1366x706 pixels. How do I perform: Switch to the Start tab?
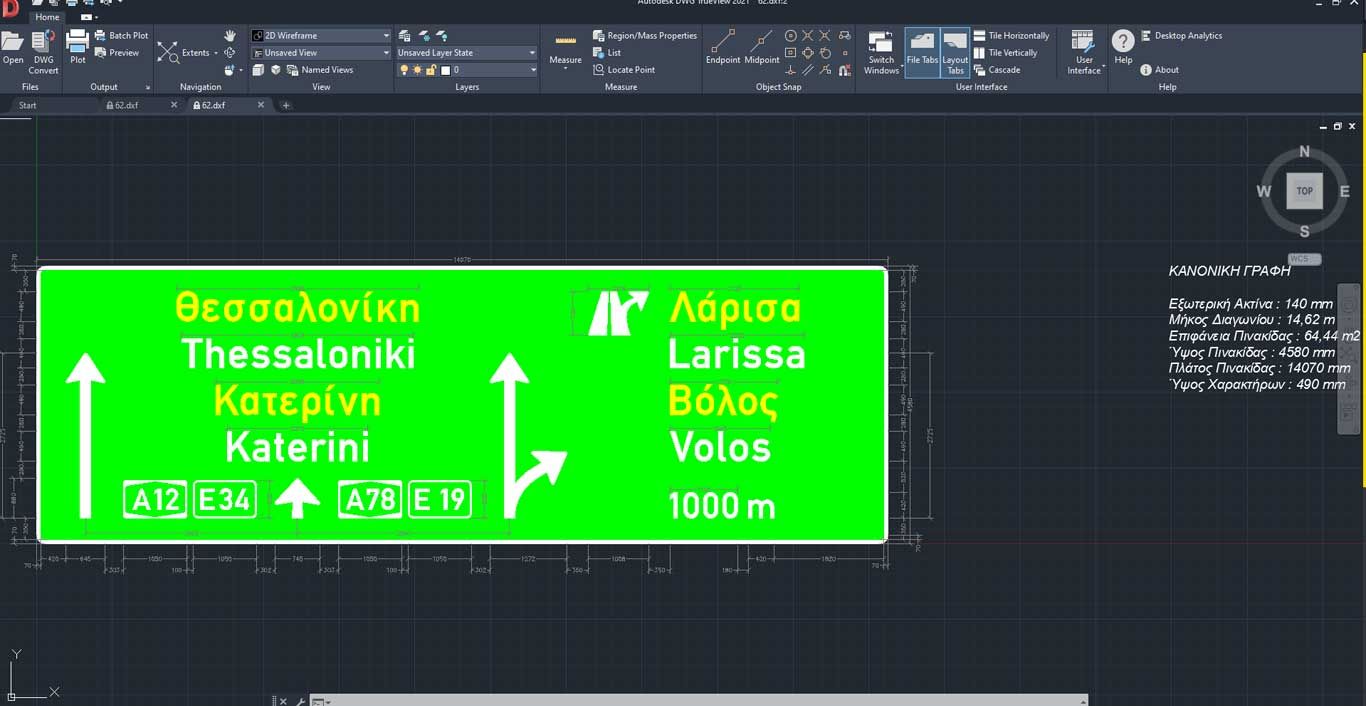click(28, 105)
